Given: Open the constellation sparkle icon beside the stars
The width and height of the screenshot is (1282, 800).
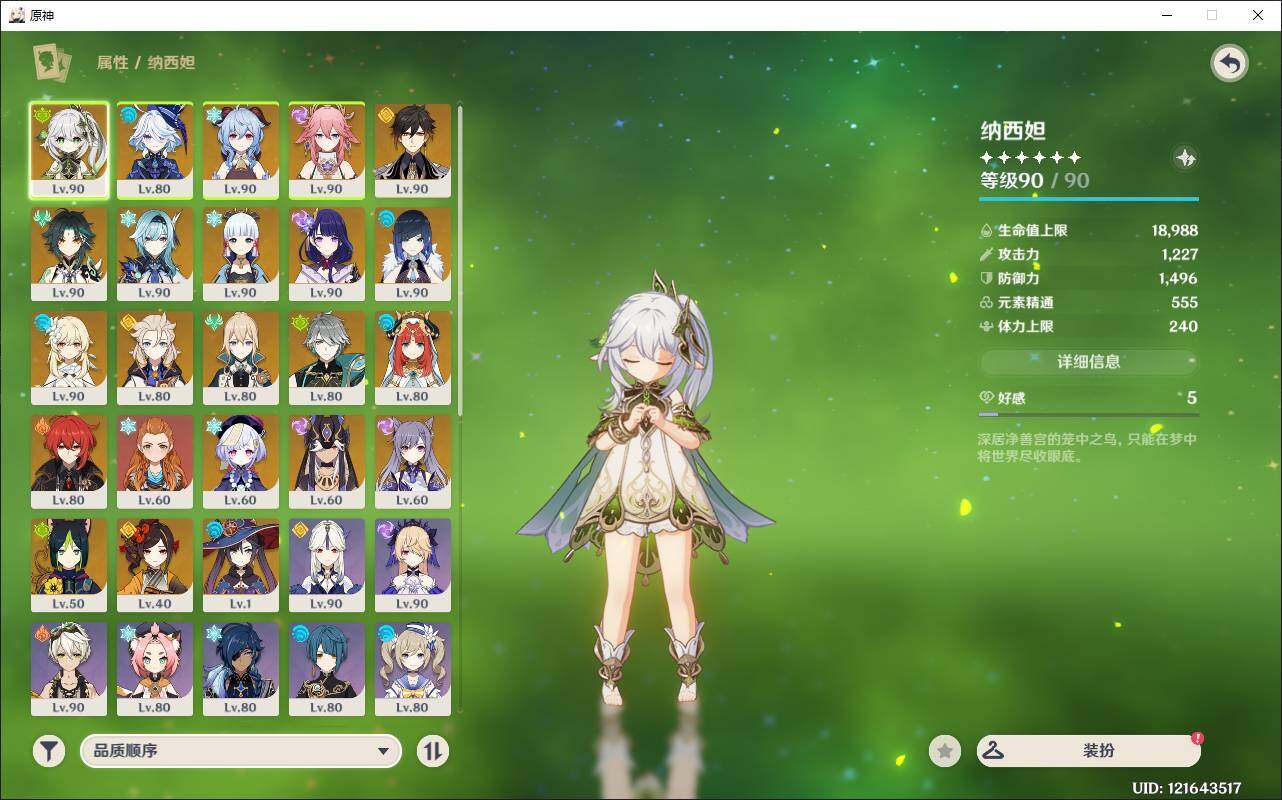Looking at the screenshot, I should click(x=1185, y=158).
